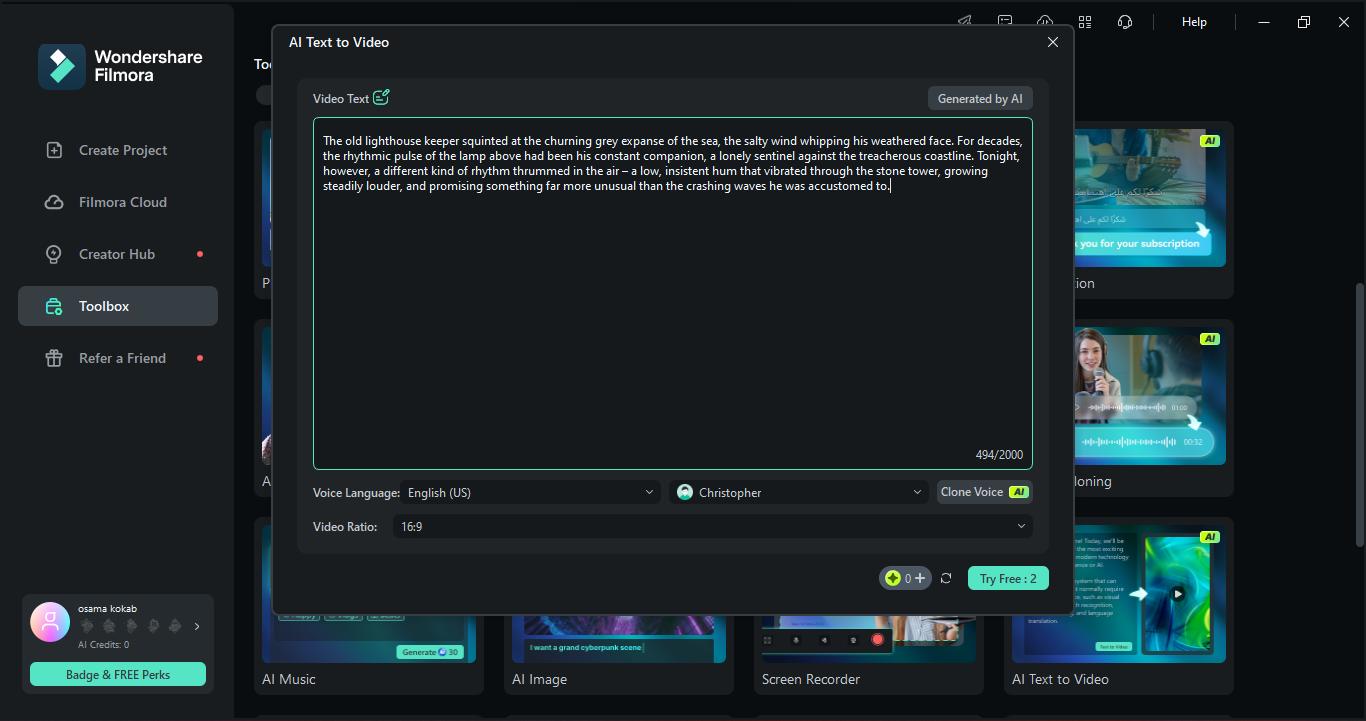Click the AI badge on the voice cloning card
This screenshot has height=721, width=1366.
[x=1210, y=339]
